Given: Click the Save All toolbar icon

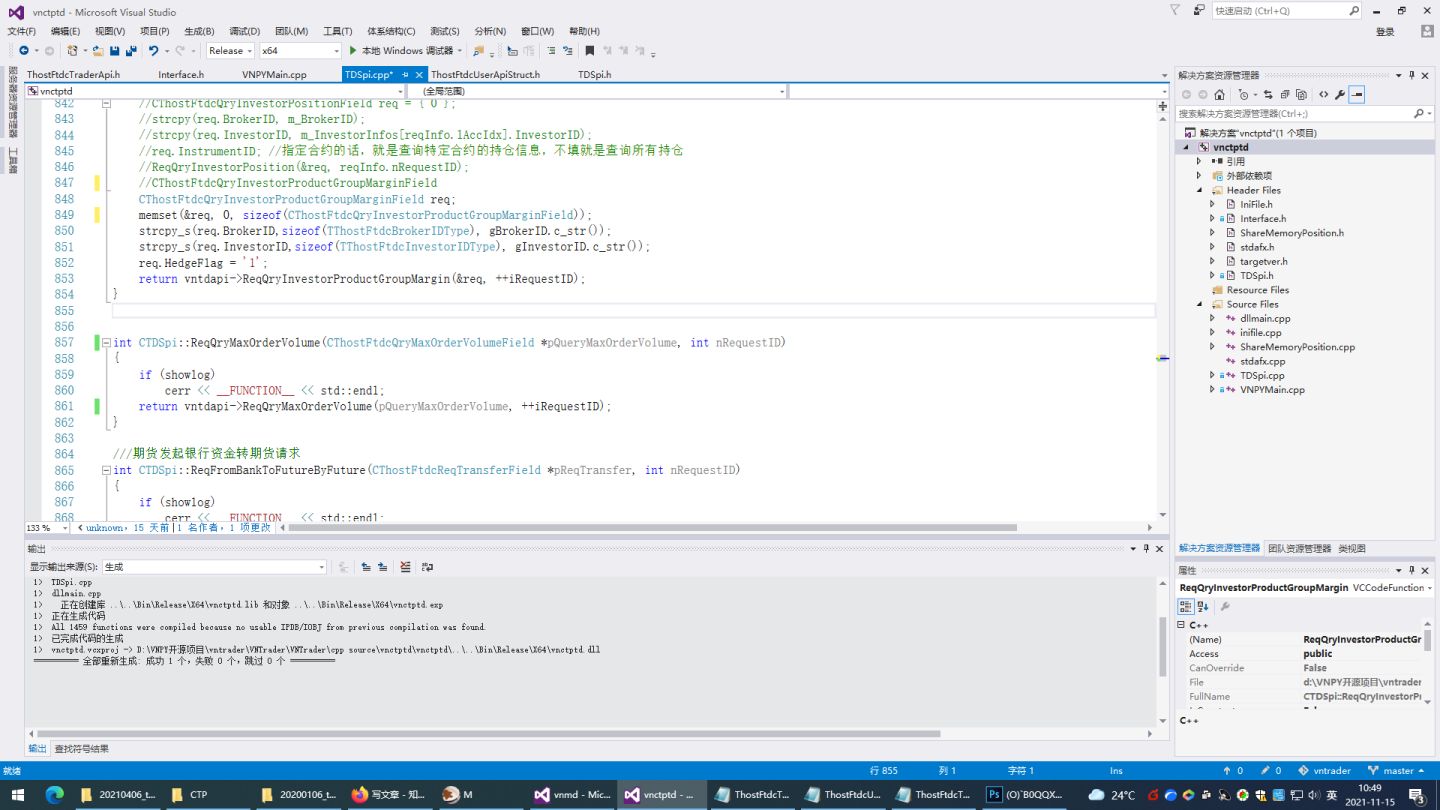Looking at the screenshot, I should coord(131,51).
